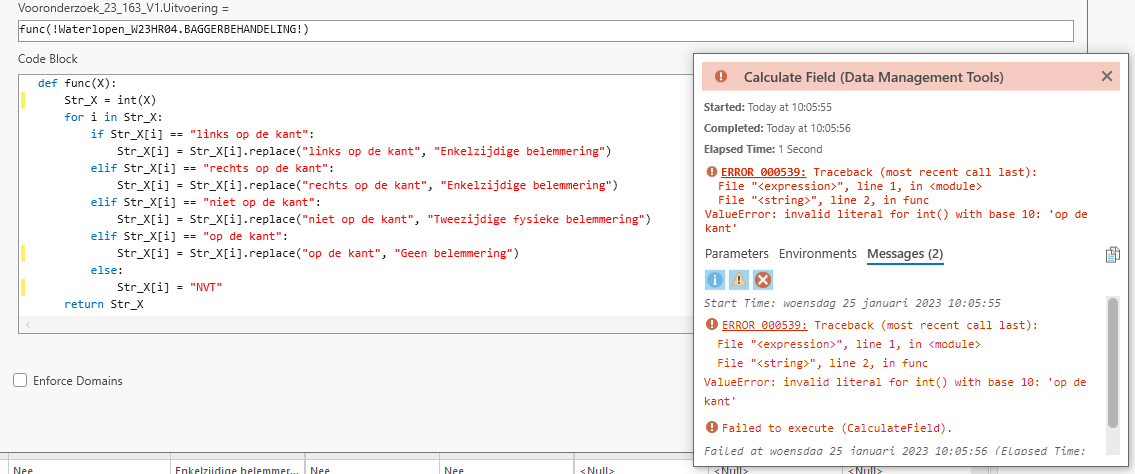Click the 'for i in Str_X:' line
The width and height of the screenshot is (1135, 474).
tap(114, 117)
